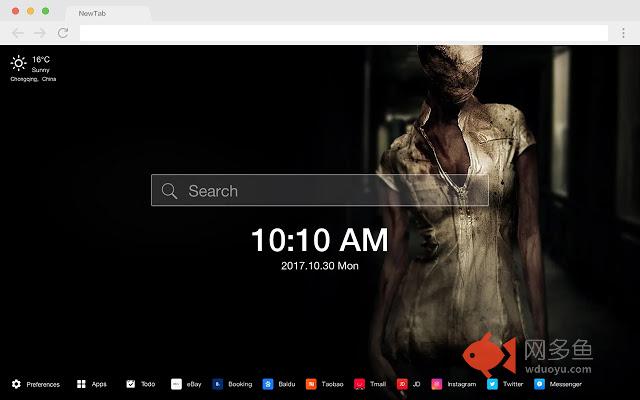Launch the Booking shortcut icon
Image resolution: width=640 pixels, height=400 pixels.
[x=218, y=384]
